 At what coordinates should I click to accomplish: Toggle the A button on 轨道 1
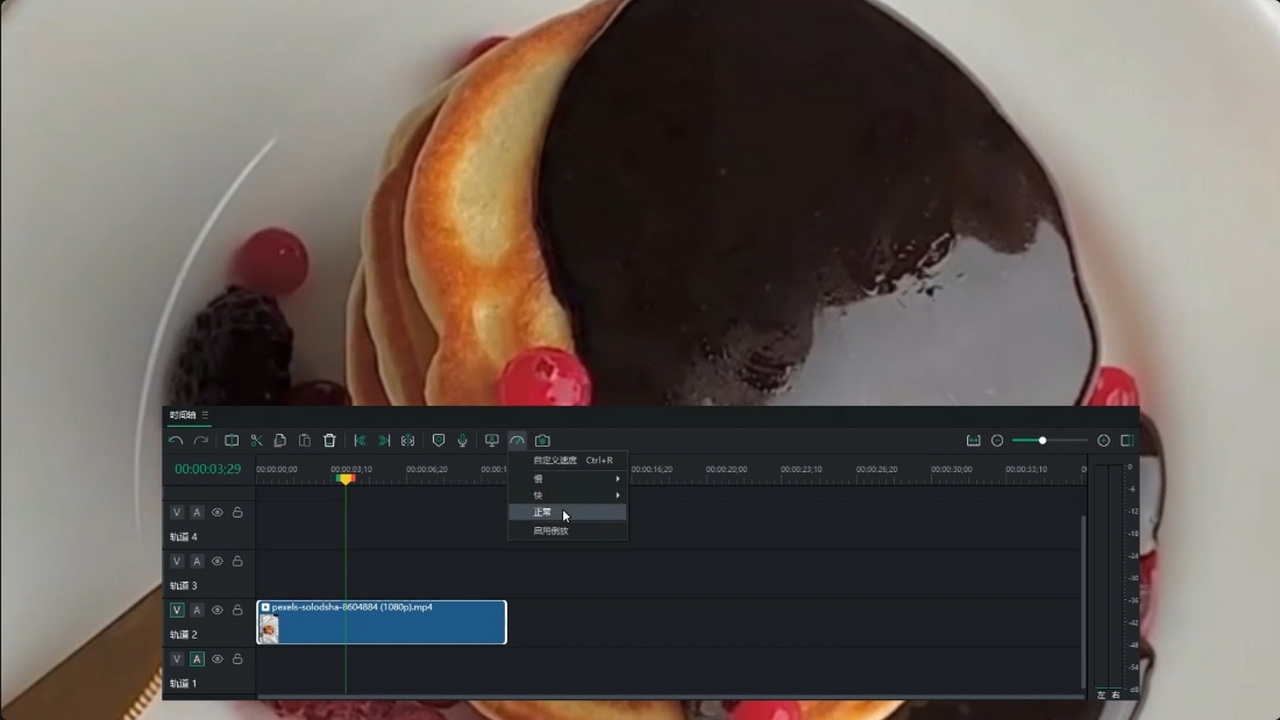pos(197,659)
